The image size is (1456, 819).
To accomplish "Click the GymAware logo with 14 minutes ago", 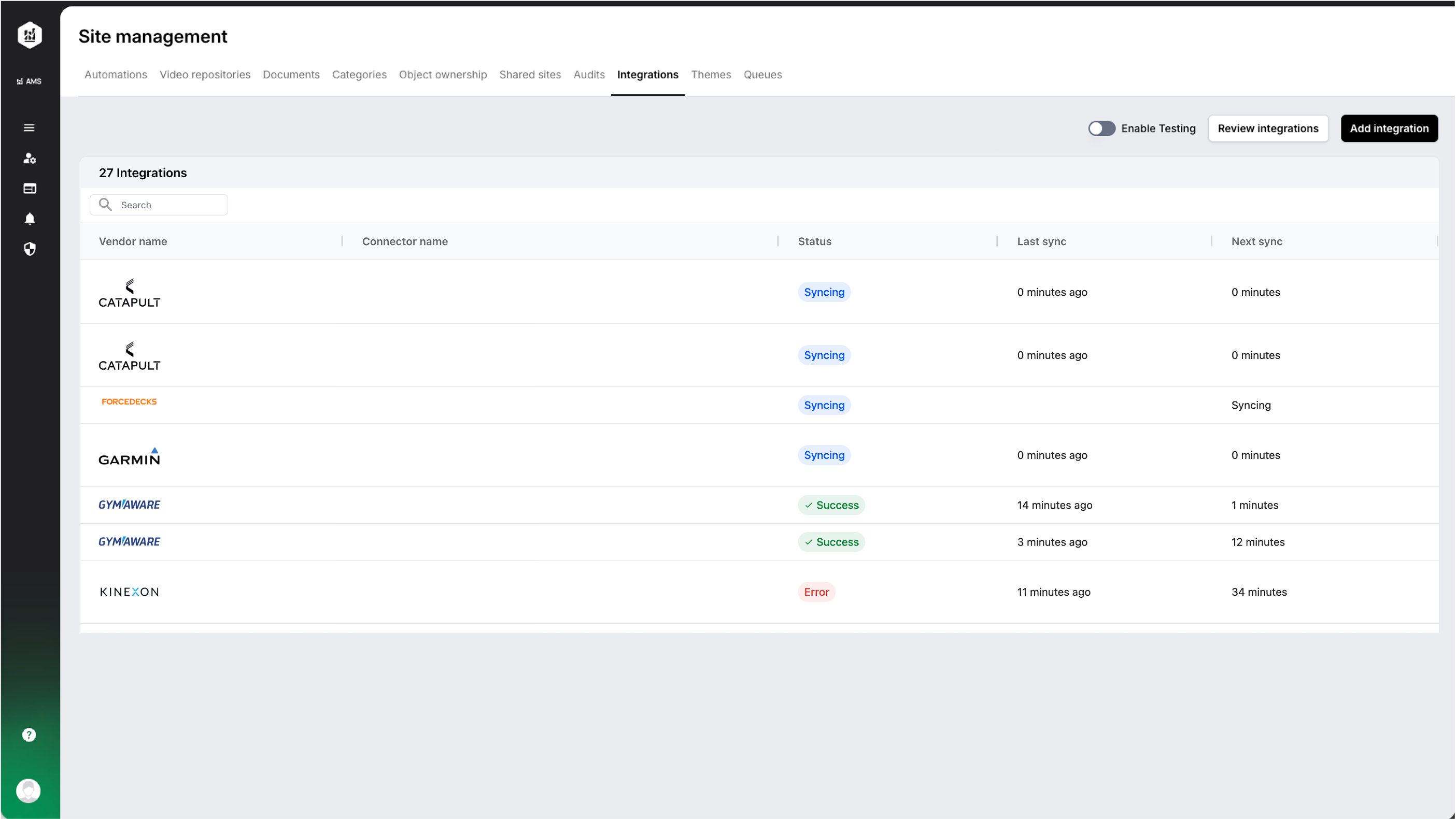I will tap(130, 505).
